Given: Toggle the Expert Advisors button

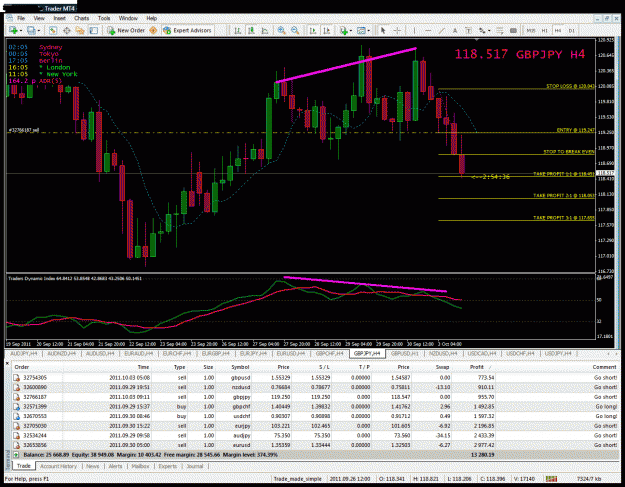Looking at the screenshot, I should click(x=187, y=30).
